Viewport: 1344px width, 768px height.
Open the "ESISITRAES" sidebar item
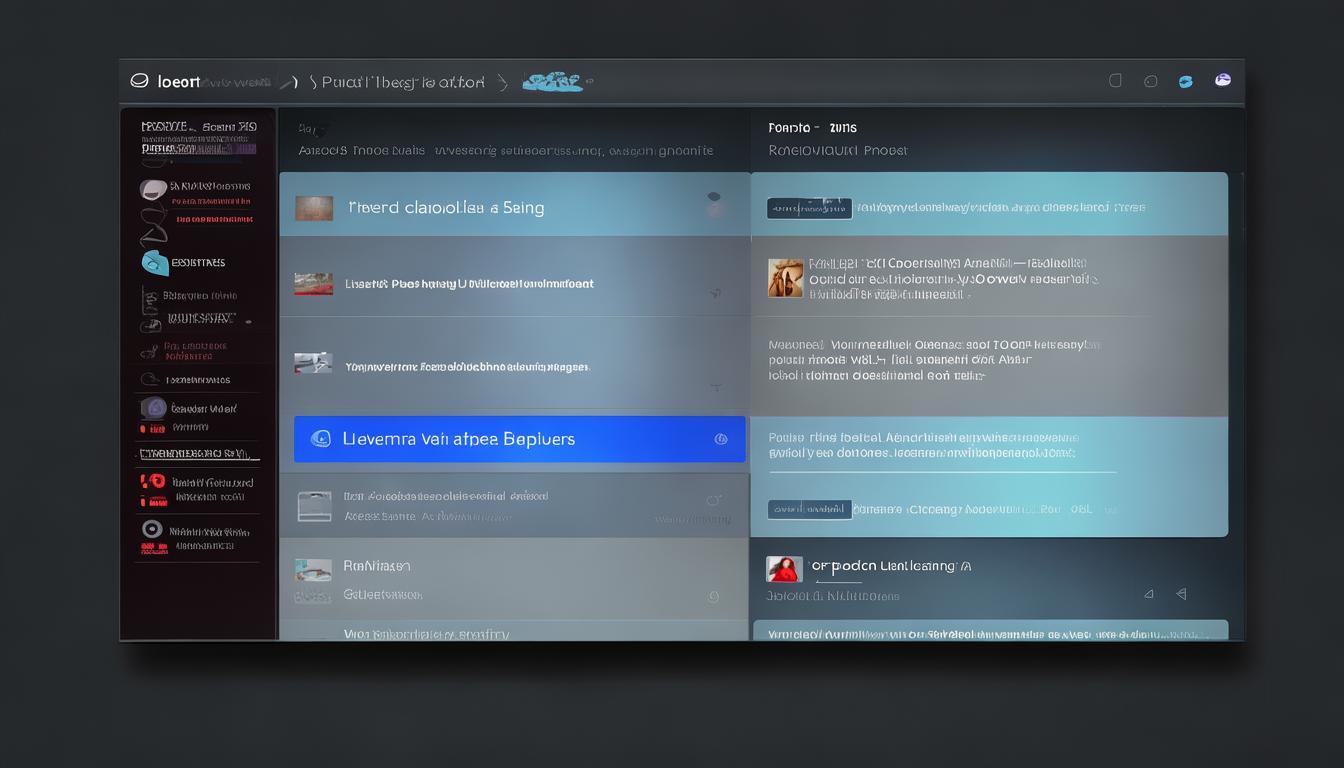point(198,263)
